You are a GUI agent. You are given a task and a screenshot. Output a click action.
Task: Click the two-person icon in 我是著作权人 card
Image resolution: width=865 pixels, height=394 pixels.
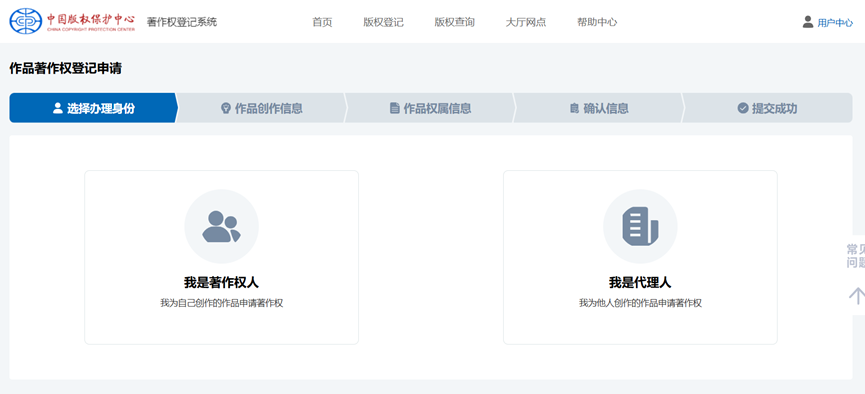[x=221, y=226]
